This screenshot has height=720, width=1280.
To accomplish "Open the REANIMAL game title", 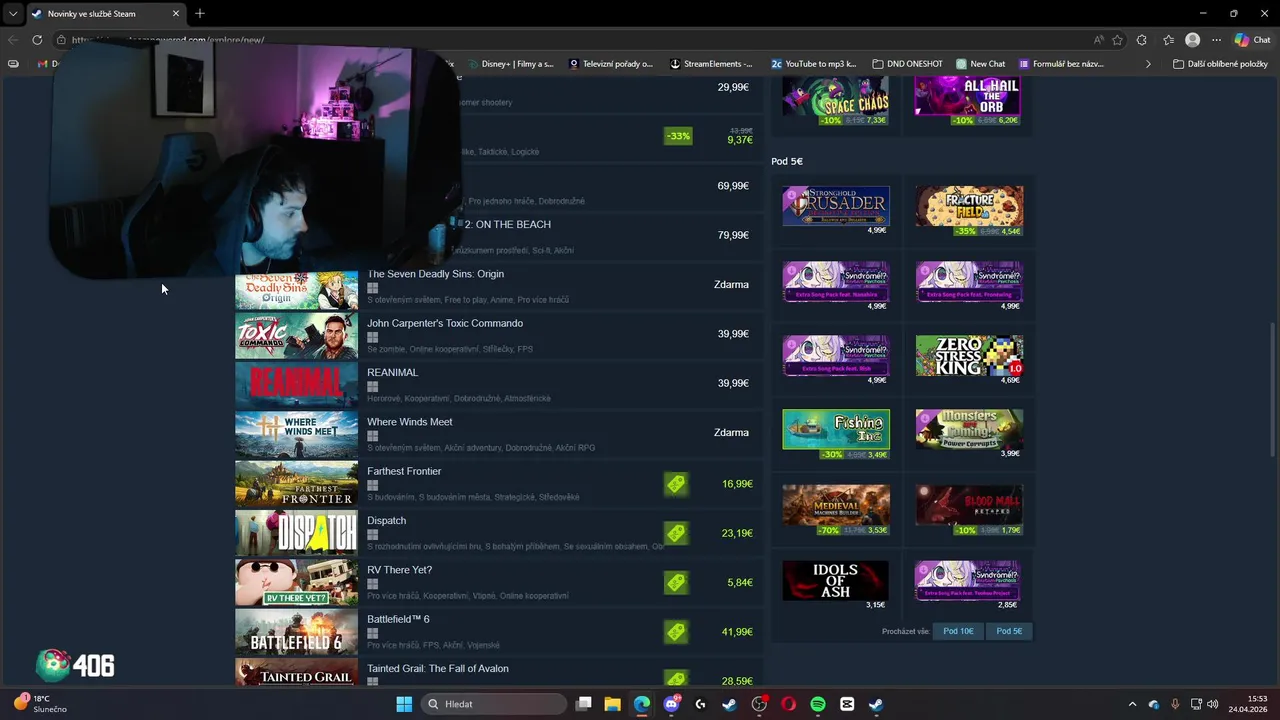I will click(392, 372).
